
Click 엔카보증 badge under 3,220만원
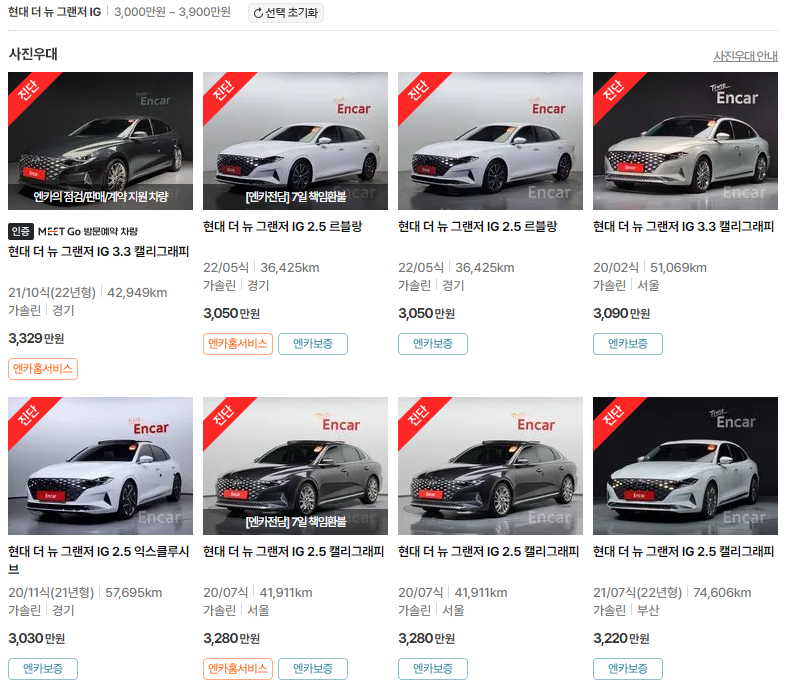[x=628, y=669]
